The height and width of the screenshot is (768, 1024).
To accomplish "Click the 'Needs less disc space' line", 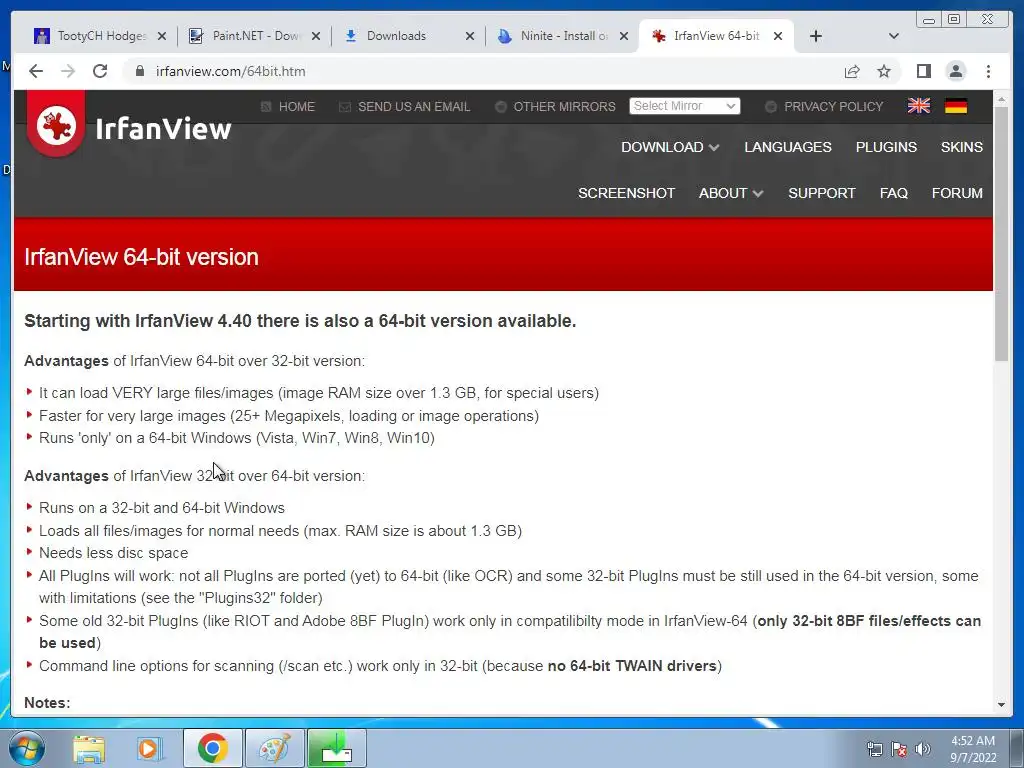I will (113, 553).
